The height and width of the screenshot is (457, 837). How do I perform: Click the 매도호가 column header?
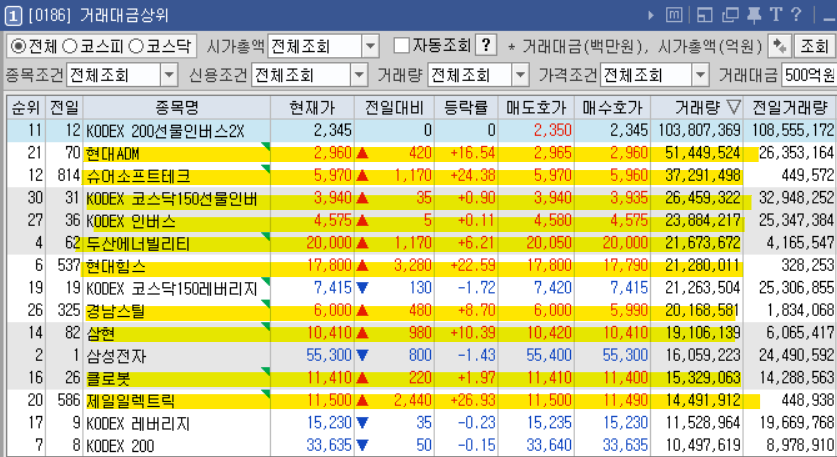pos(536,107)
